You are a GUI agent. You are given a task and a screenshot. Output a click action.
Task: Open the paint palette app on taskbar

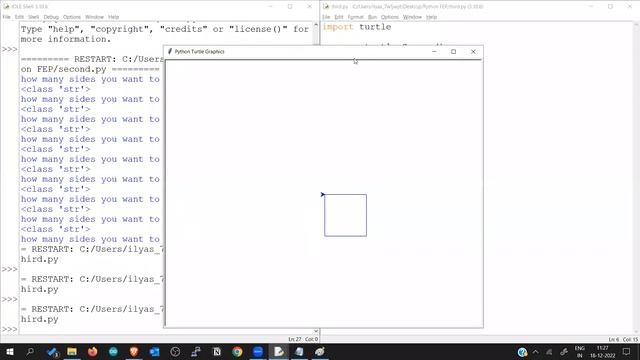click(x=320, y=351)
